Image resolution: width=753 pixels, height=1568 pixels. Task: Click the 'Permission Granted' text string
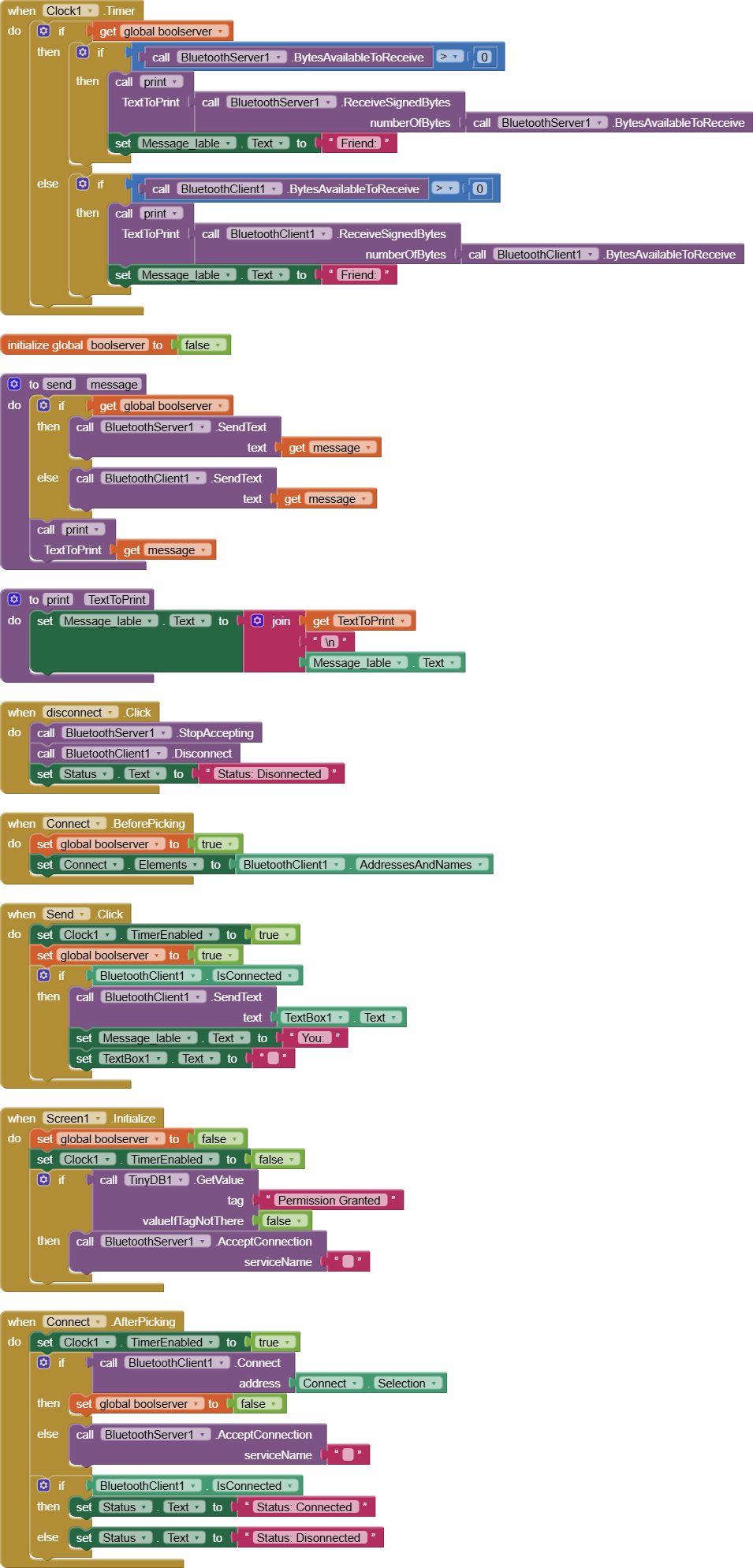tap(329, 1200)
